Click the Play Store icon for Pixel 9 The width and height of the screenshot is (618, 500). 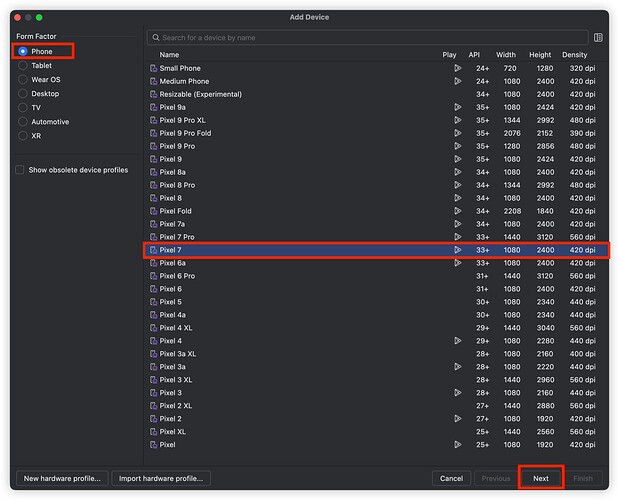click(457, 159)
